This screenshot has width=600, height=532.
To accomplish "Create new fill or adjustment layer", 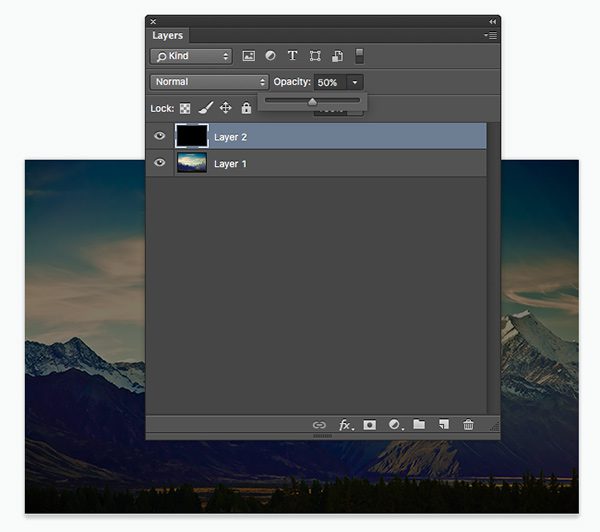I will click(394, 425).
